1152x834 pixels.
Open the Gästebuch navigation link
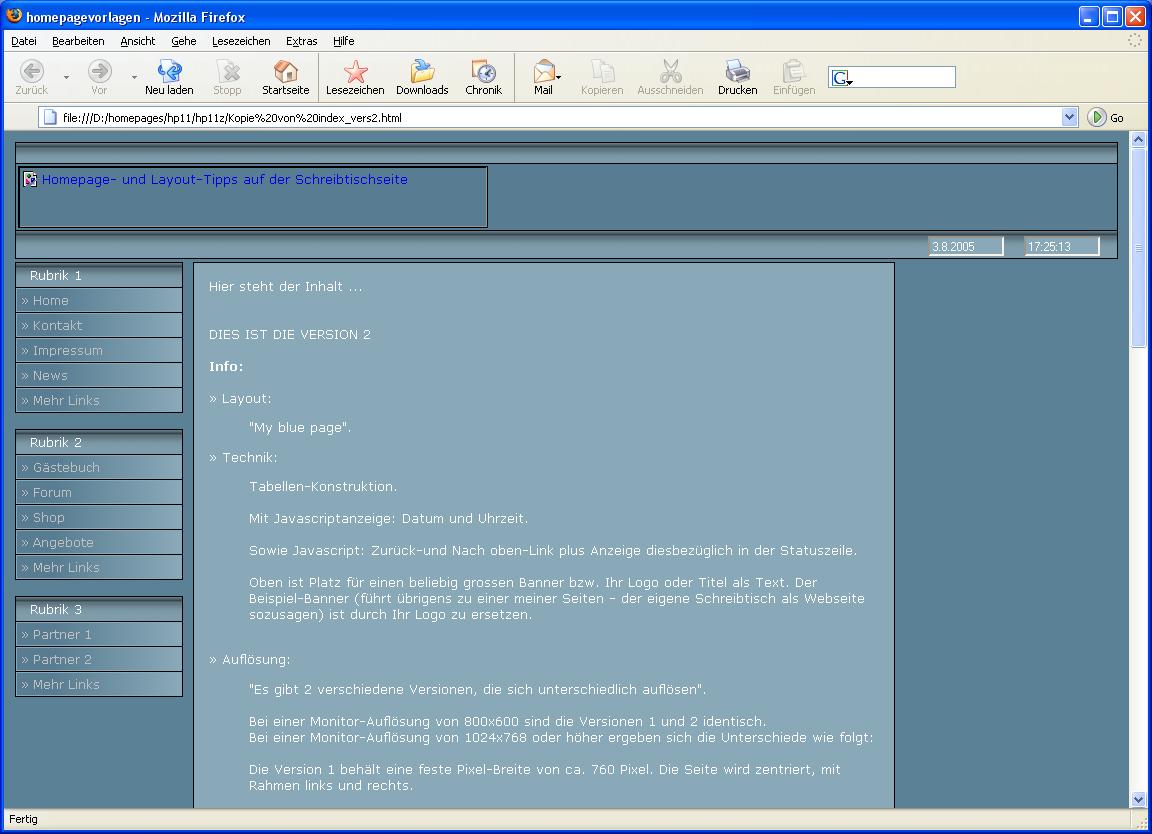coord(66,467)
